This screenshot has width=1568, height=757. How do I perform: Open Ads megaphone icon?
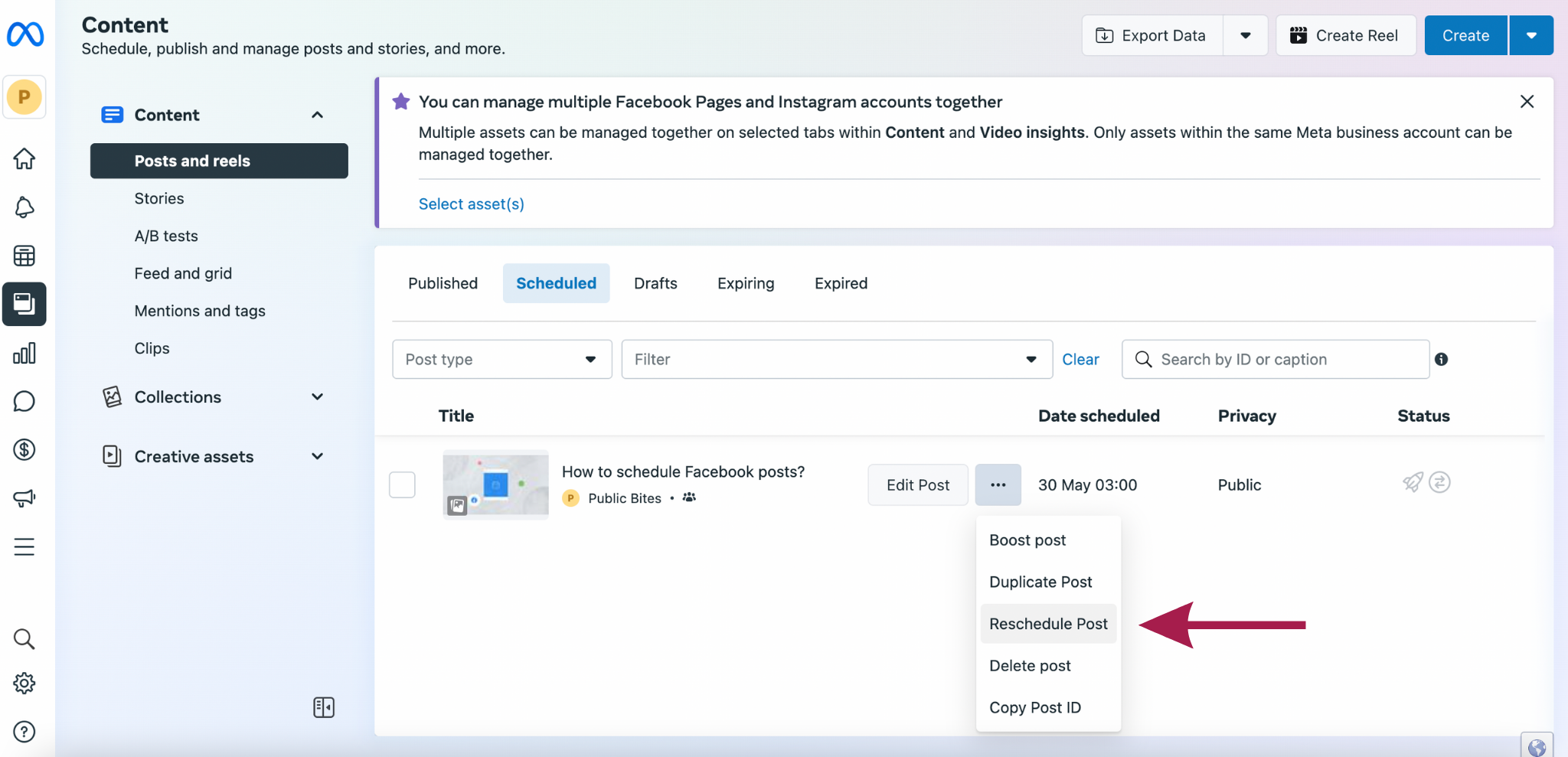pyautogui.click(x=24, y=498)
